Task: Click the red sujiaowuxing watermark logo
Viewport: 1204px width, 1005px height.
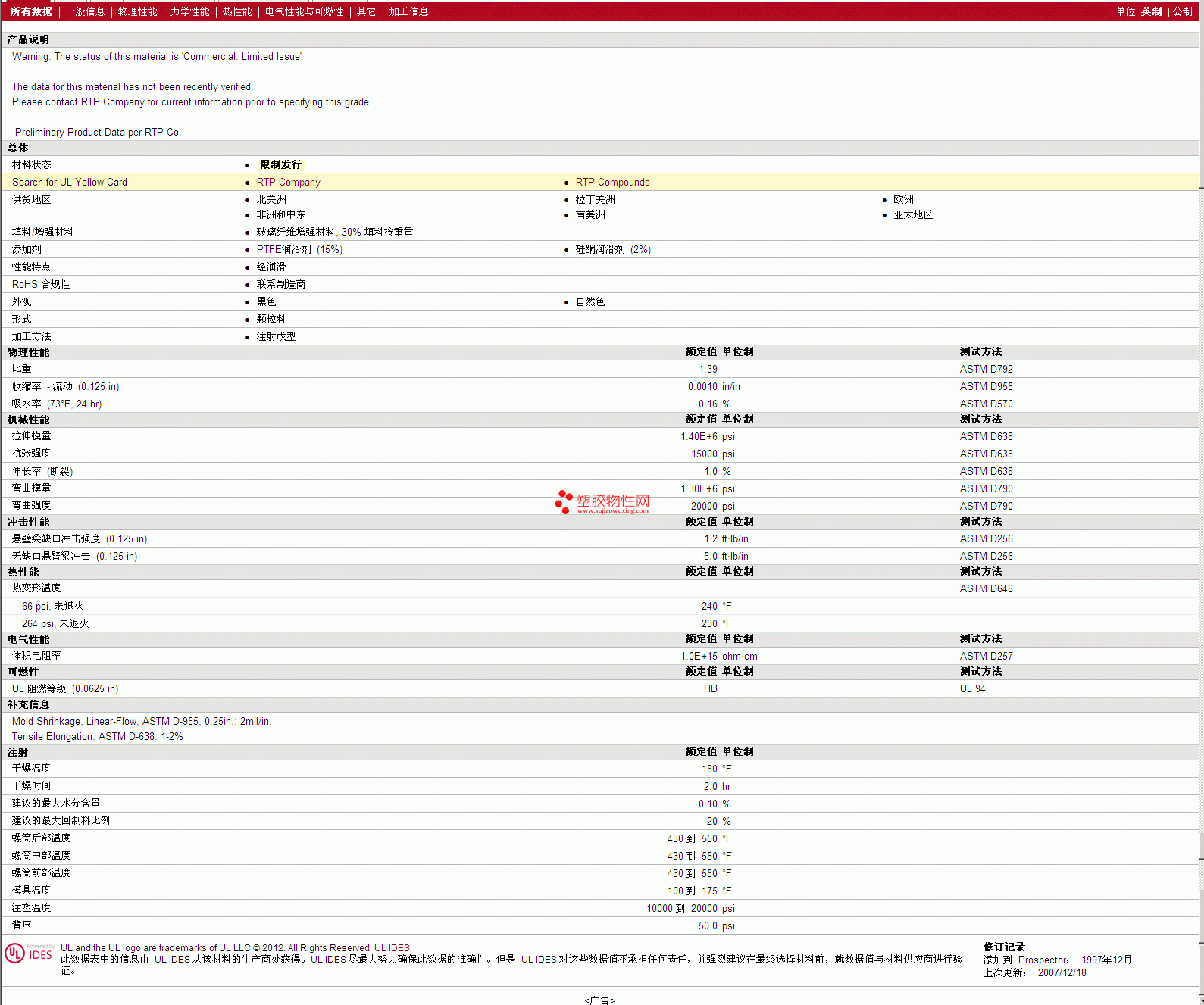Action: (602, 501)
